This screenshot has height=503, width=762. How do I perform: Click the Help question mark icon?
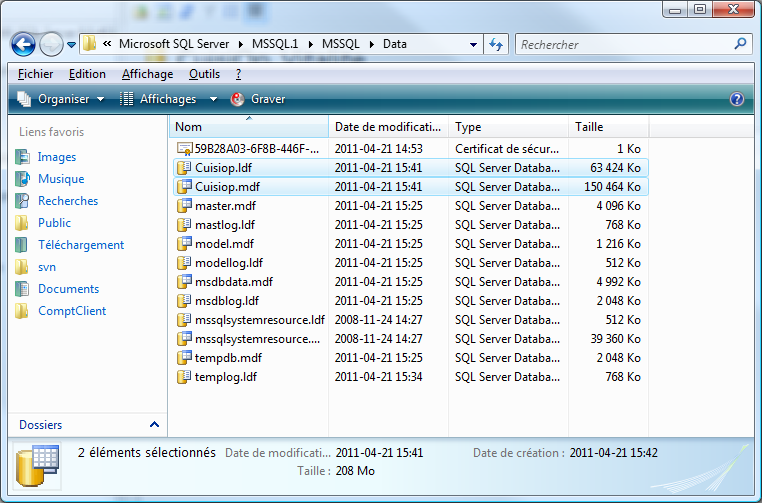[x=737, y=99]
